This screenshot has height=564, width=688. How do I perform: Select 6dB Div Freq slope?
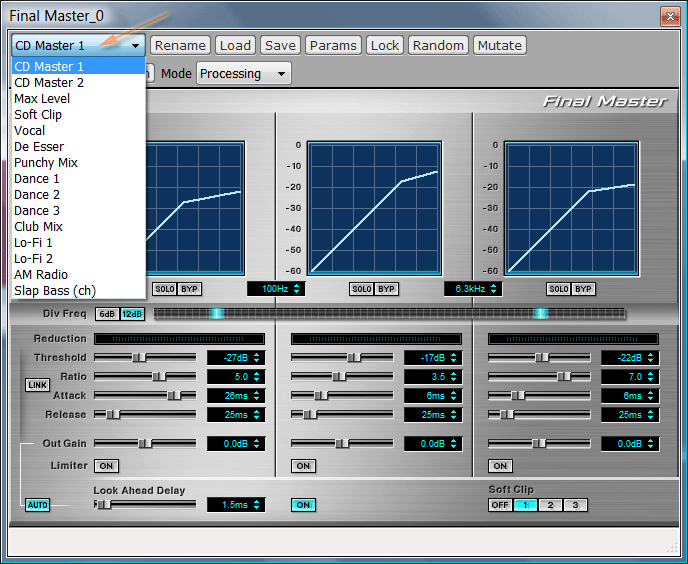point(107,314)
